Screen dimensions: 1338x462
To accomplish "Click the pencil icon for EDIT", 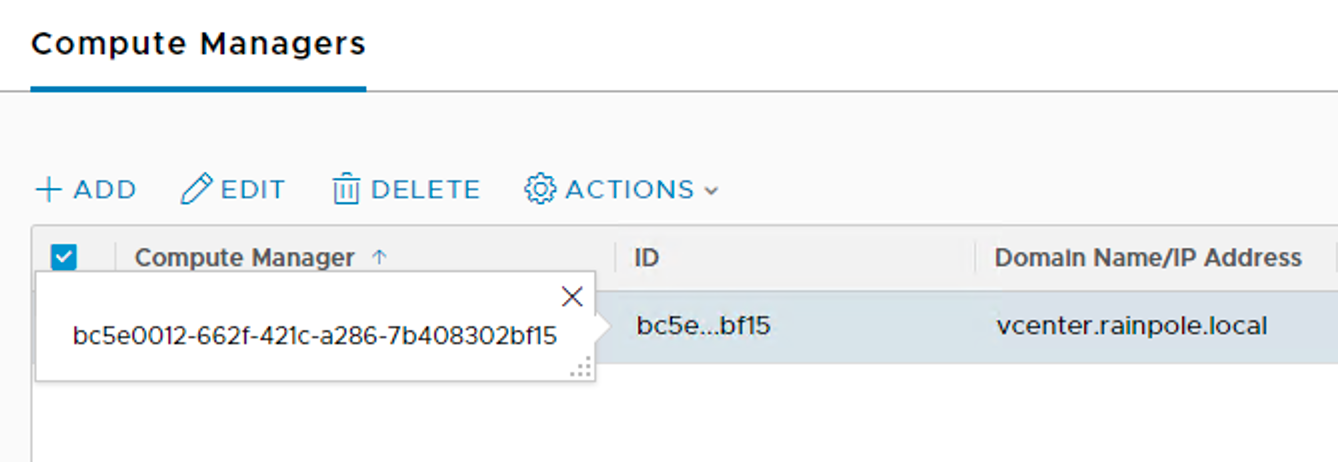I will [x=197, y=189].
